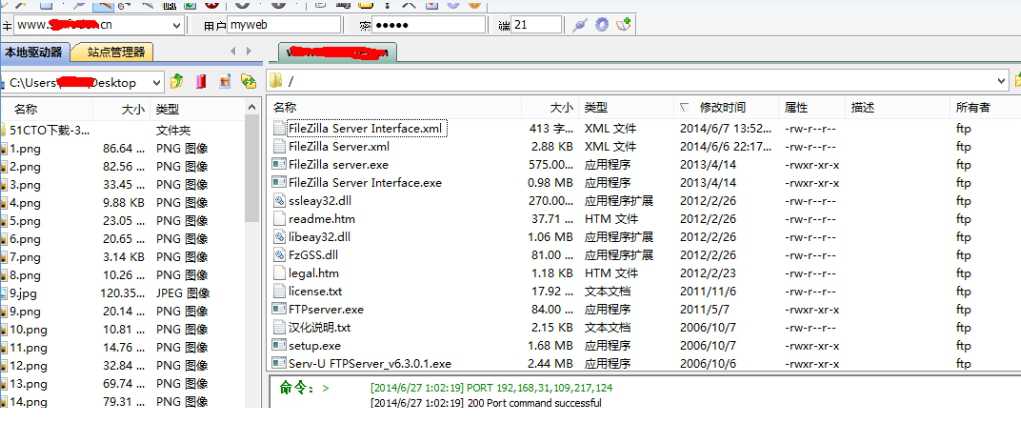Screen dimensions: 1021x424
Task: Select 9.jpg in local file list
Action: 23,293
